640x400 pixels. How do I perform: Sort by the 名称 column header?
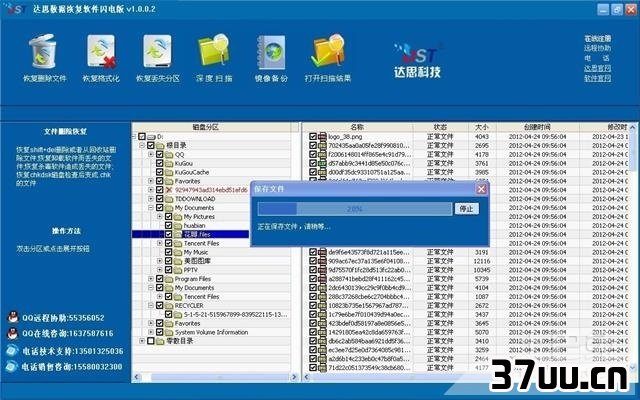coord(357,127)
